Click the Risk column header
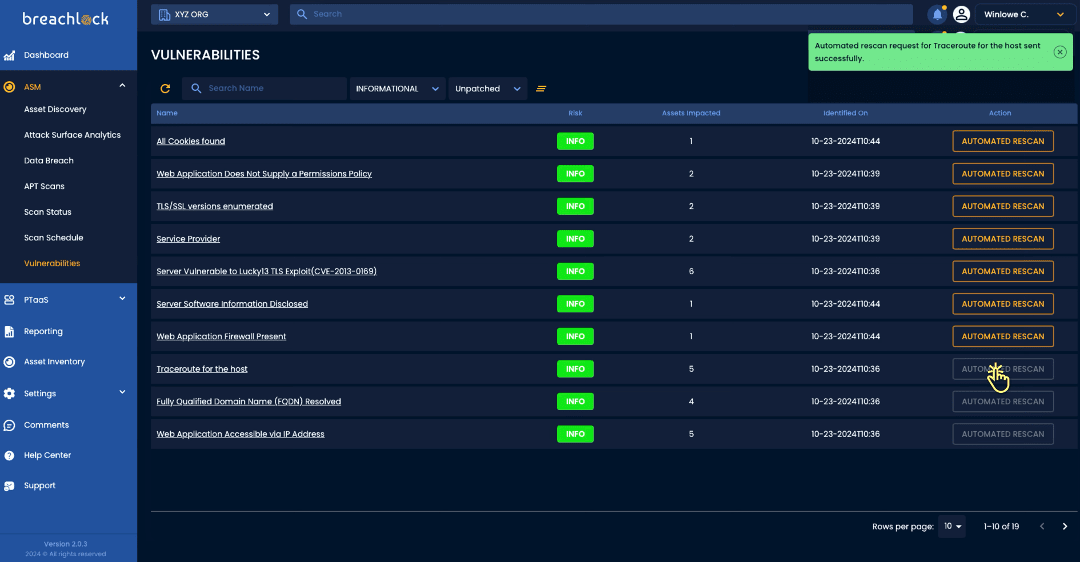Viewport: 1080px width, 562px height. 575,113
